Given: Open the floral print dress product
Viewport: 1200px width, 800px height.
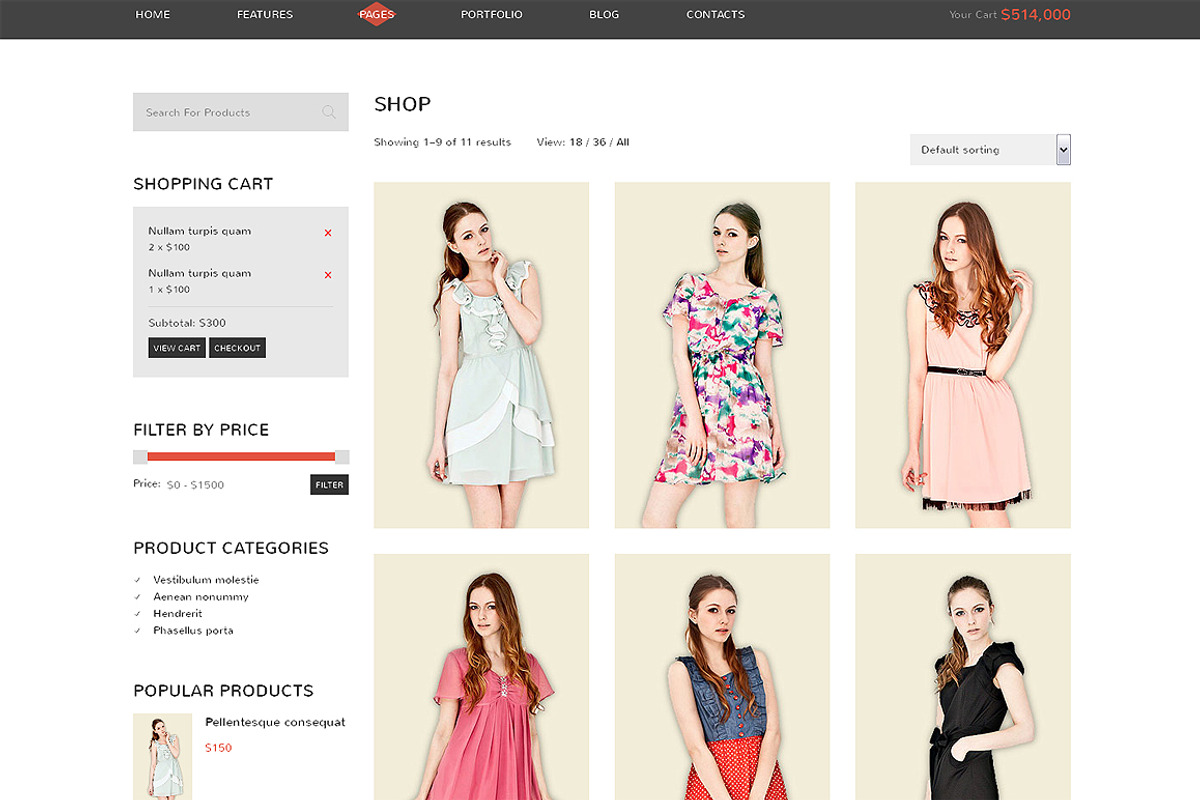Looking at the screenshot, I should 722,355.
